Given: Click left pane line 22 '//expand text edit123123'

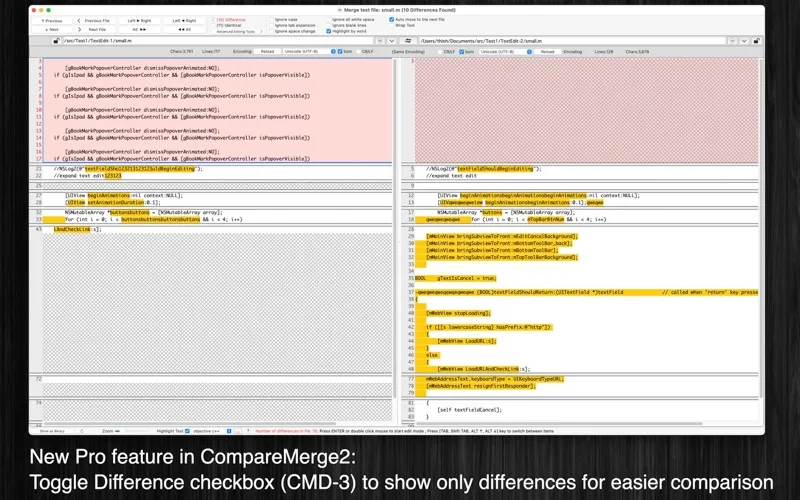Looking at the screenshot, I should point(87,176).
